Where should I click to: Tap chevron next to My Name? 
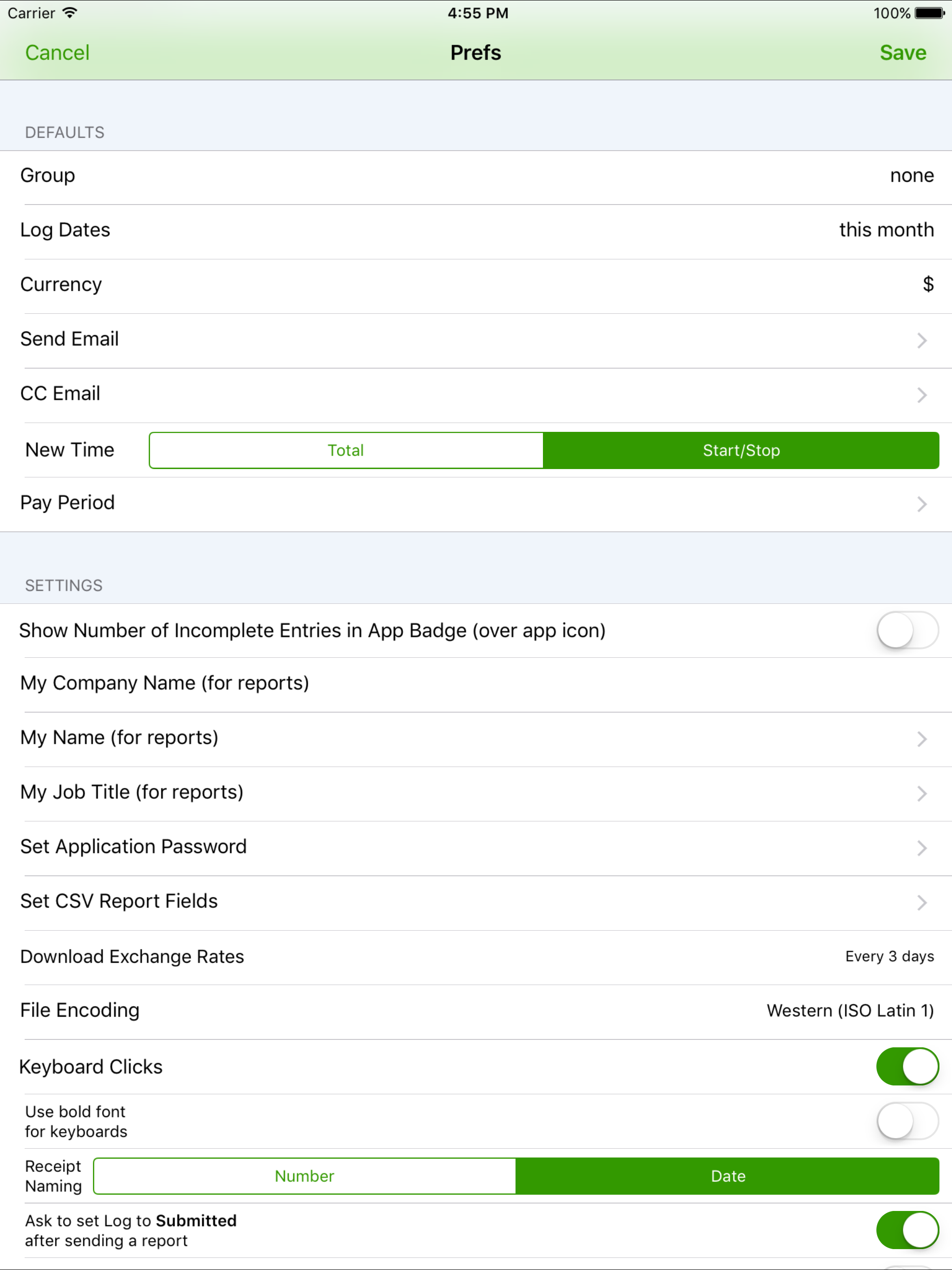coord(922,739)
